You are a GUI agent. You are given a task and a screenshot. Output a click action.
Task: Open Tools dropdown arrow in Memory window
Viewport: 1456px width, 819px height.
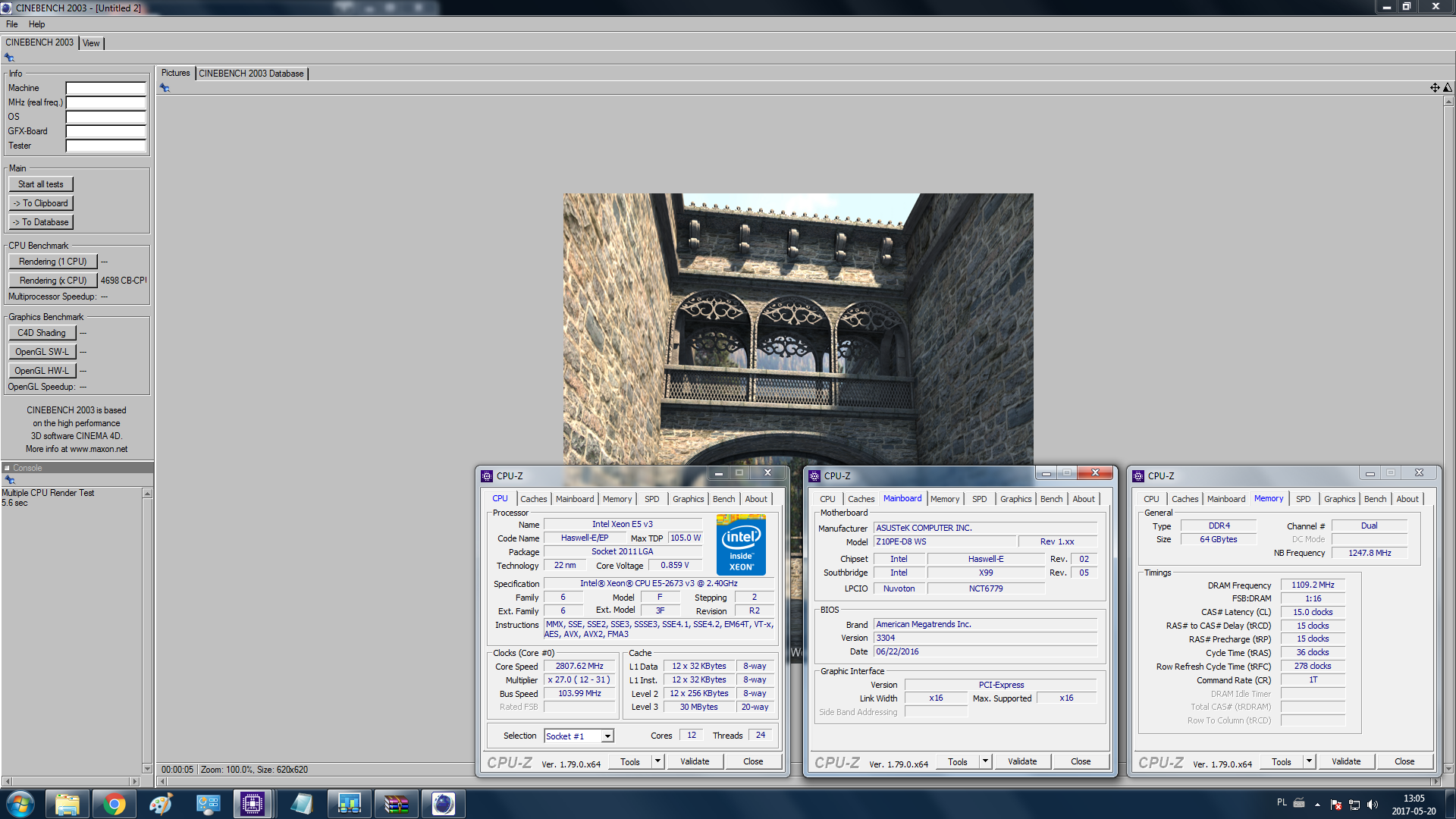(1309, 761)
